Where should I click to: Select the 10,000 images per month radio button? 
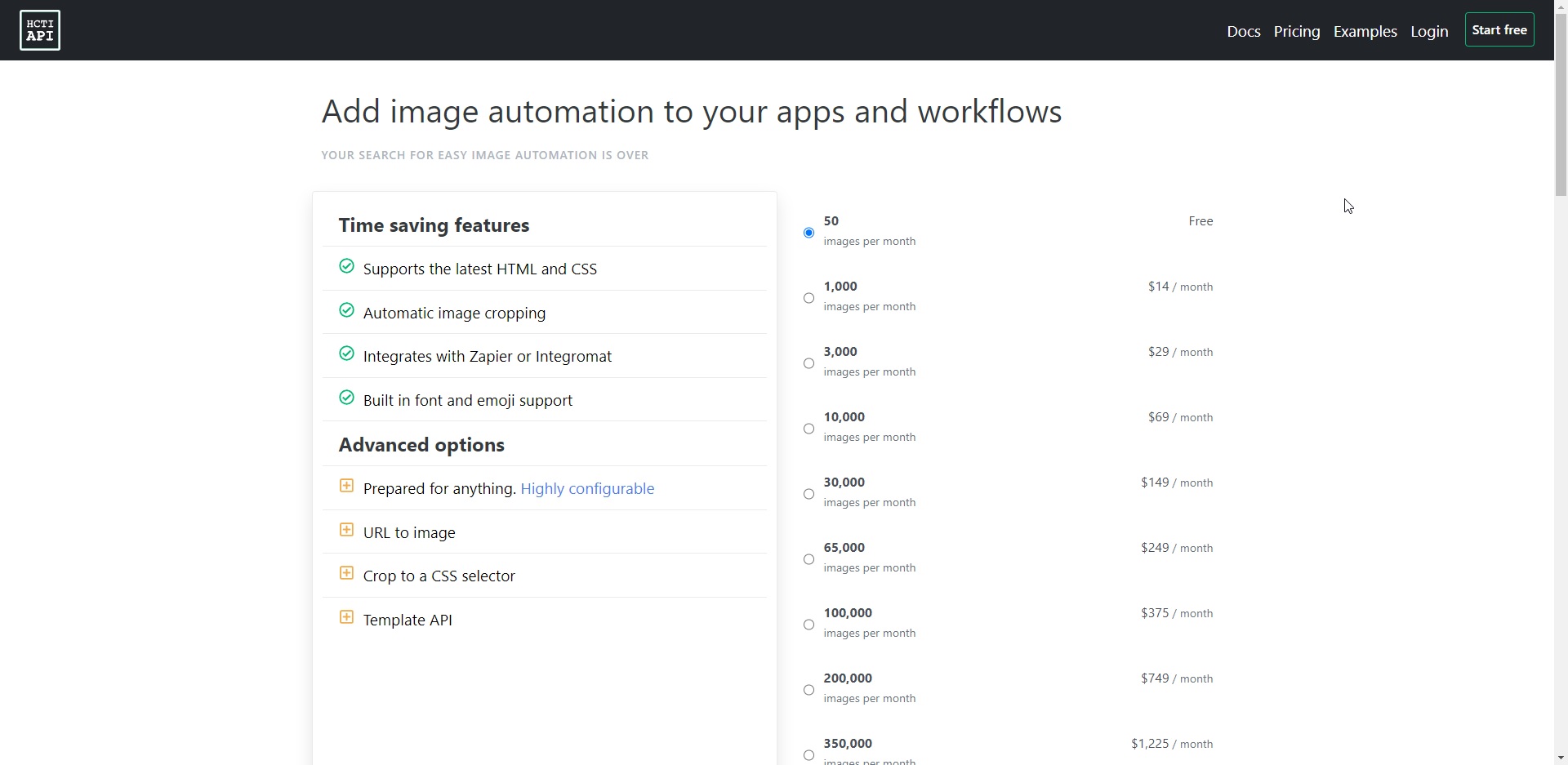808,429
